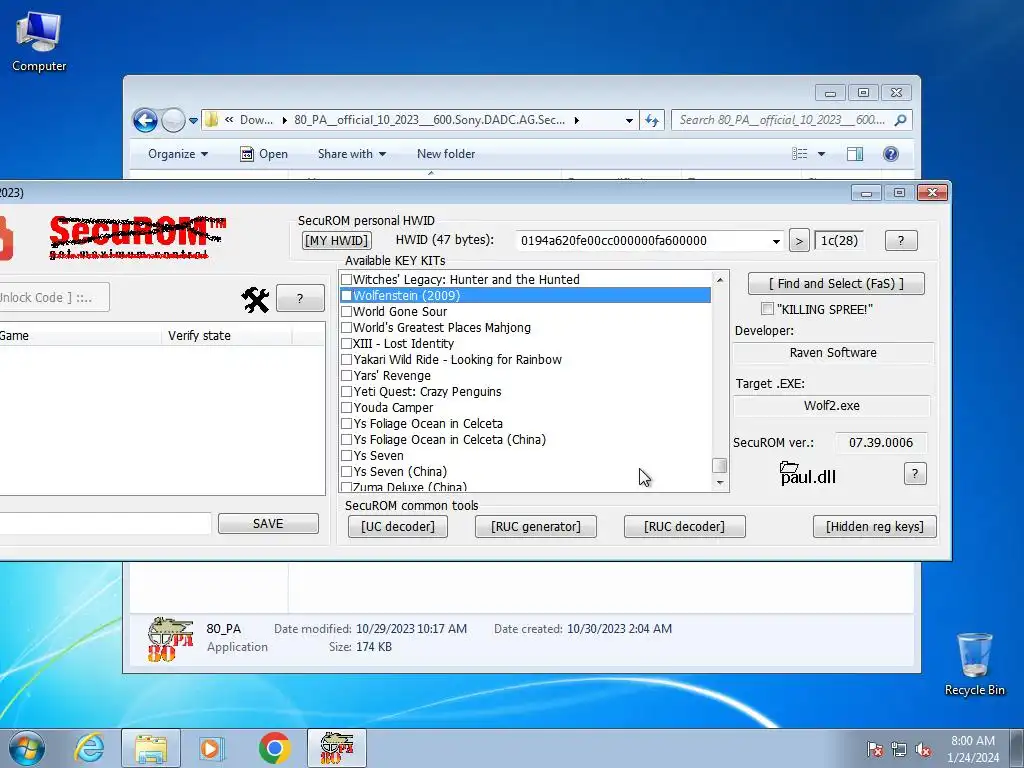1024x768 pixels.
Task: Change view icon in the Explorer toolbar
Action: coord(800,153)
